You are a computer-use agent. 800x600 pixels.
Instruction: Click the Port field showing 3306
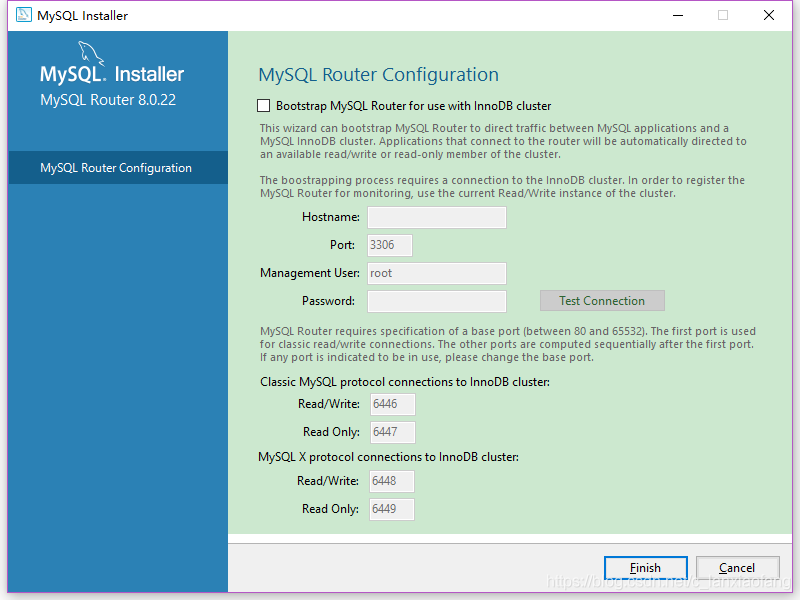coord(389,245)
